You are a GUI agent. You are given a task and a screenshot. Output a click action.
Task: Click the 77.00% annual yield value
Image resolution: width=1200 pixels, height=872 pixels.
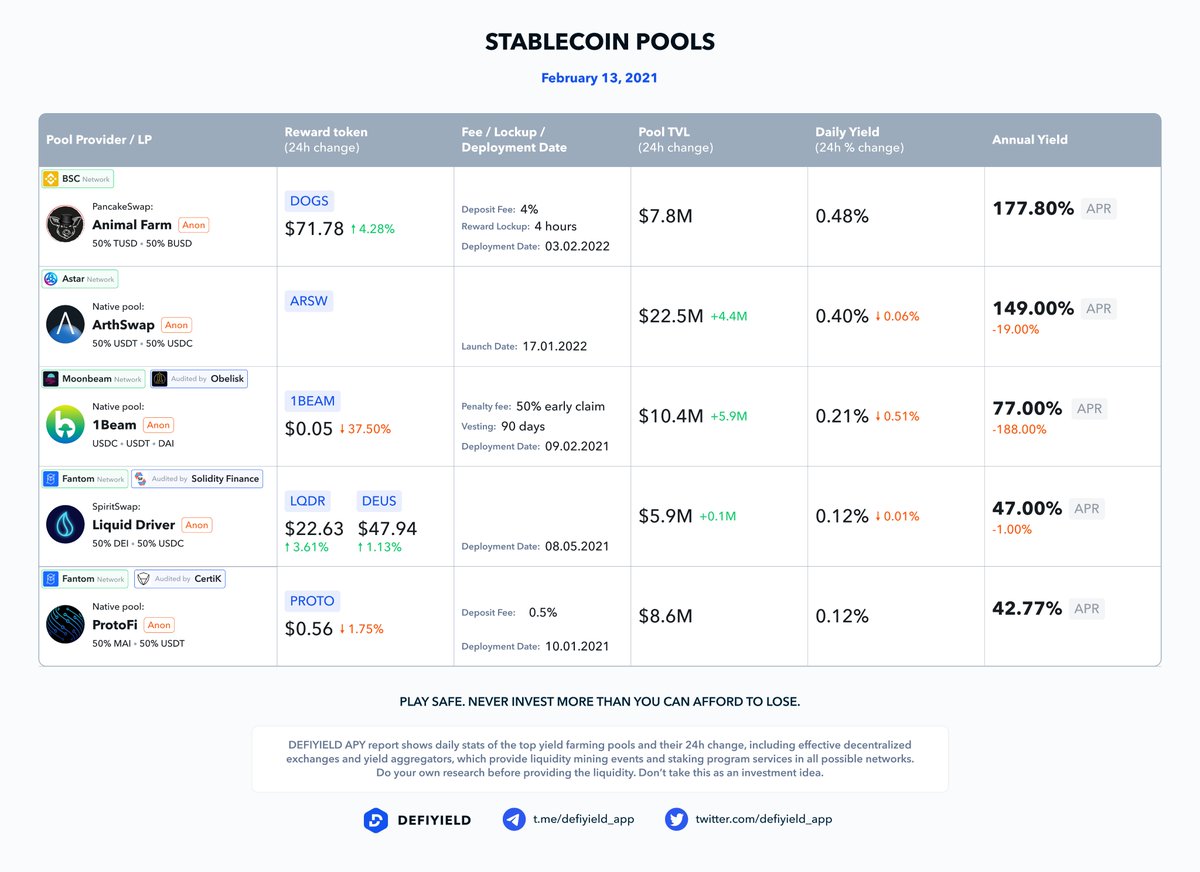[1027, 408]
